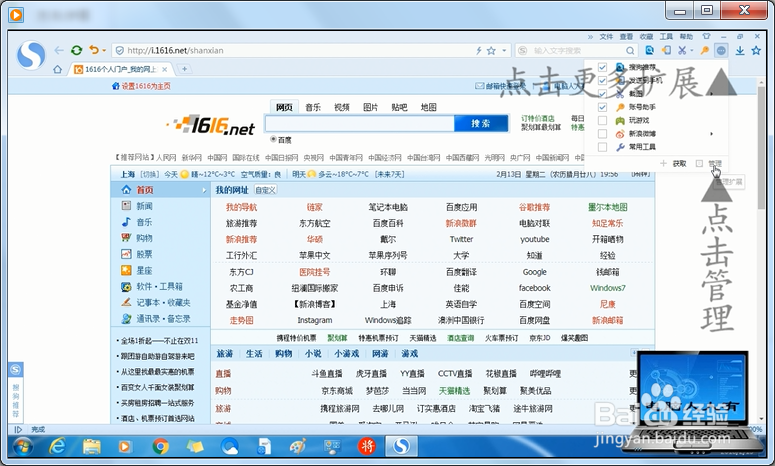
Task: Open the facebook link
Action: click(x=534, y=288)
